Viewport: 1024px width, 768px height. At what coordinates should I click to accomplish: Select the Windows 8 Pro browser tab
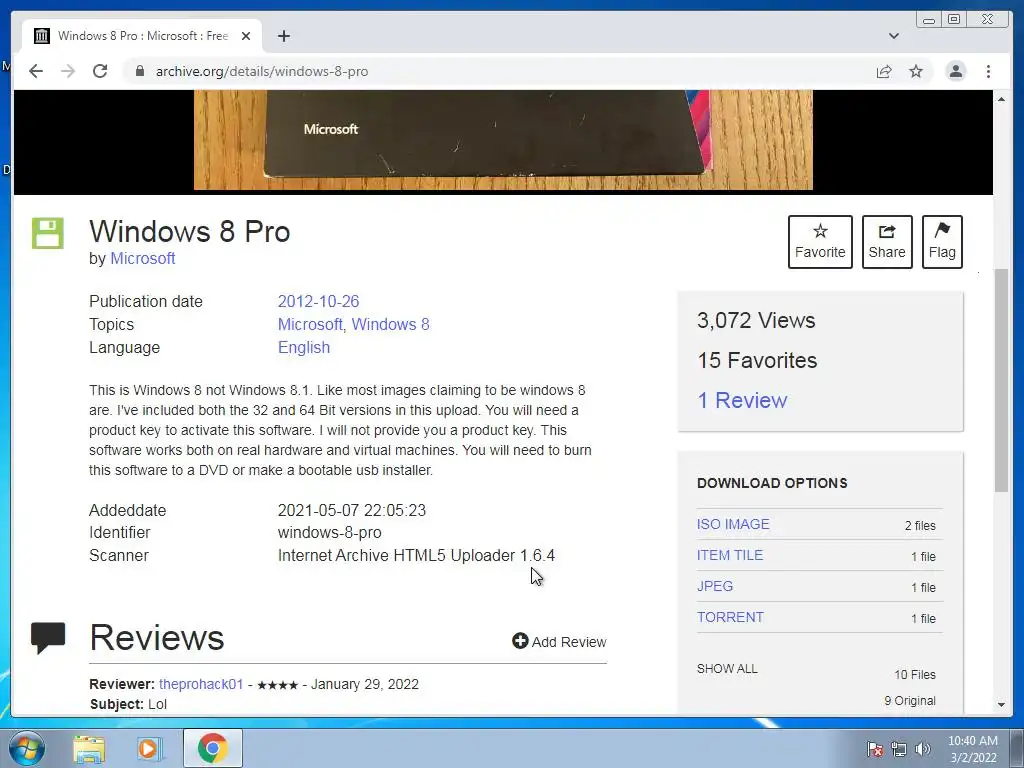(x=142, y=36)
